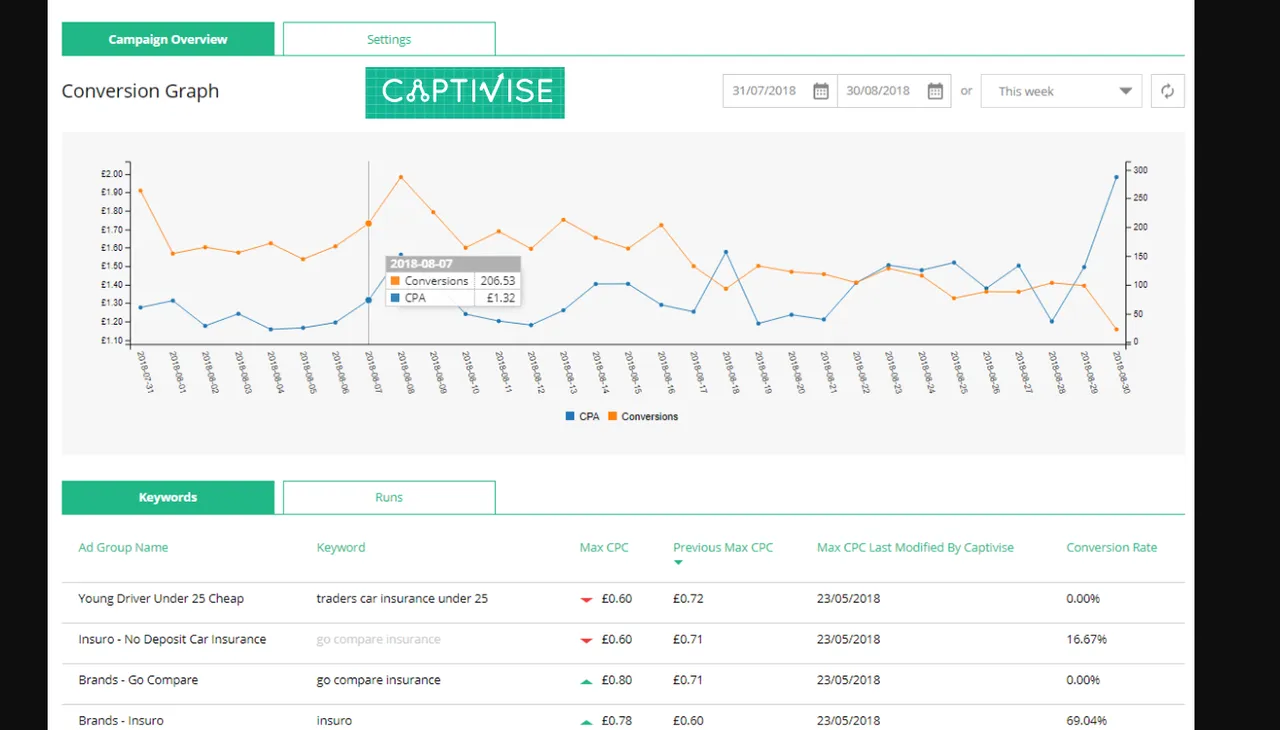This screenshot has height=730, width=1280.
Task: Open the start date calendar picker icon
Action: click(x=821, y=91)
